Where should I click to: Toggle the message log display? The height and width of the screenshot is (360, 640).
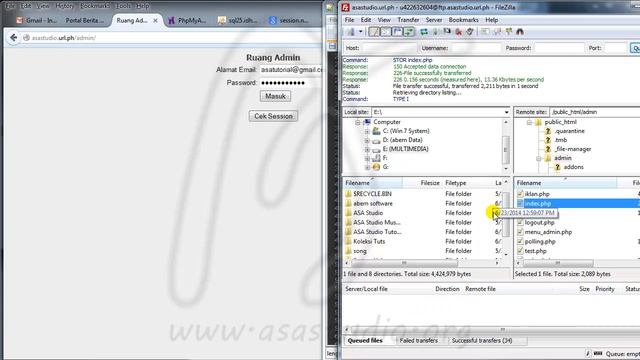click(x=374, y=32)
